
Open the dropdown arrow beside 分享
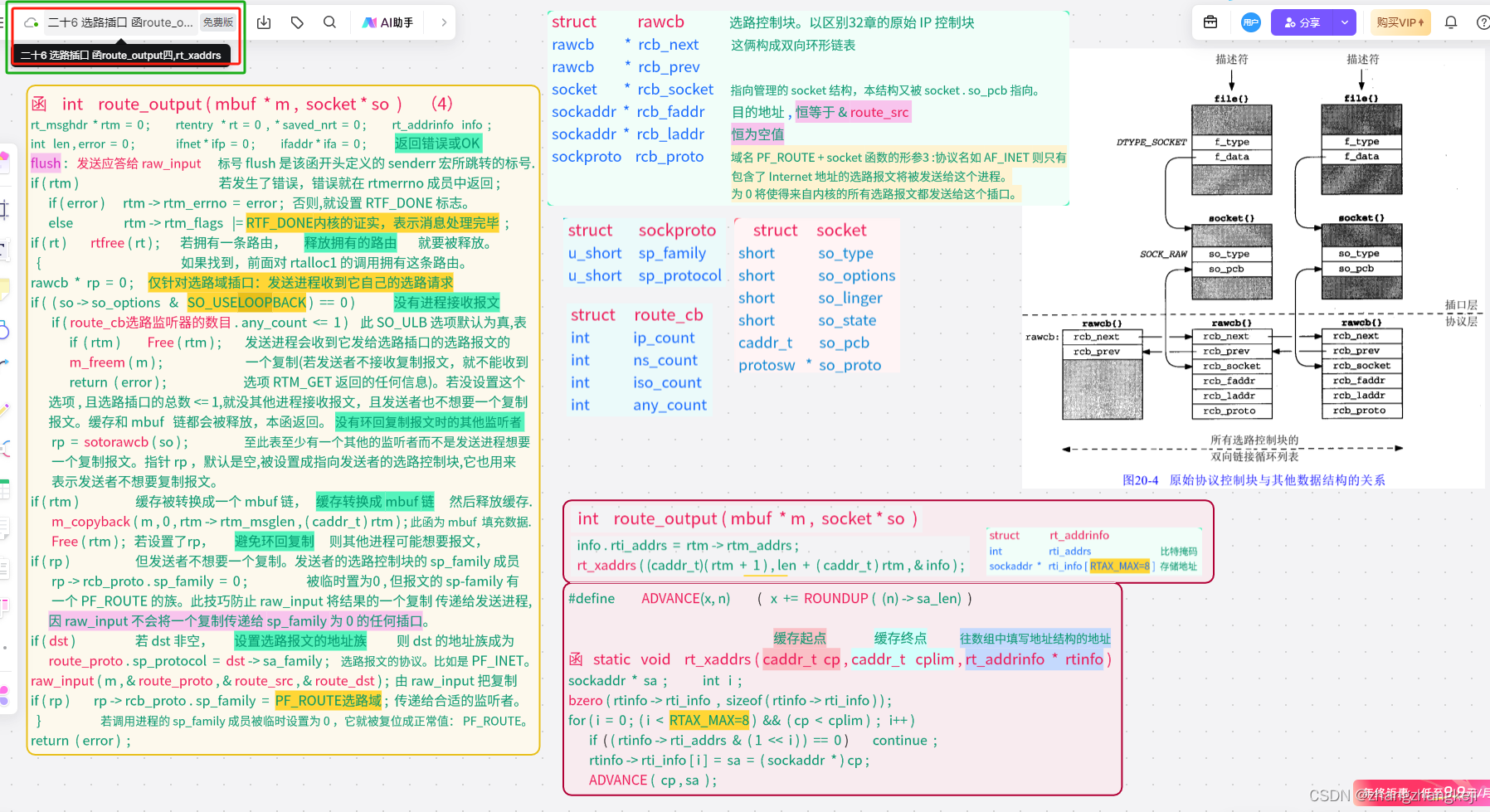coord(1345,22)
